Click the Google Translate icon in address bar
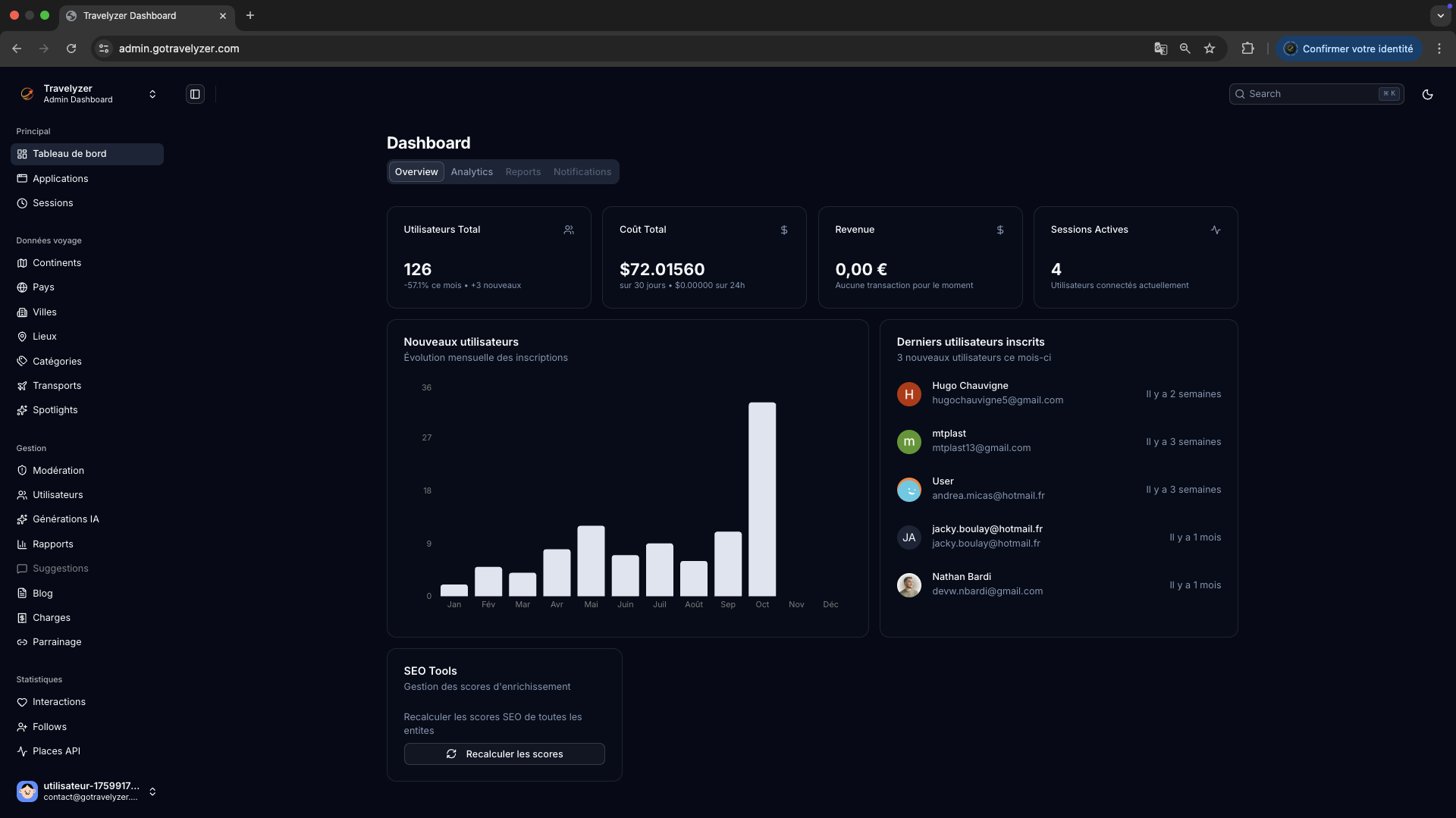Screen dimensions: 1456x818 (x=1160, y=49)
